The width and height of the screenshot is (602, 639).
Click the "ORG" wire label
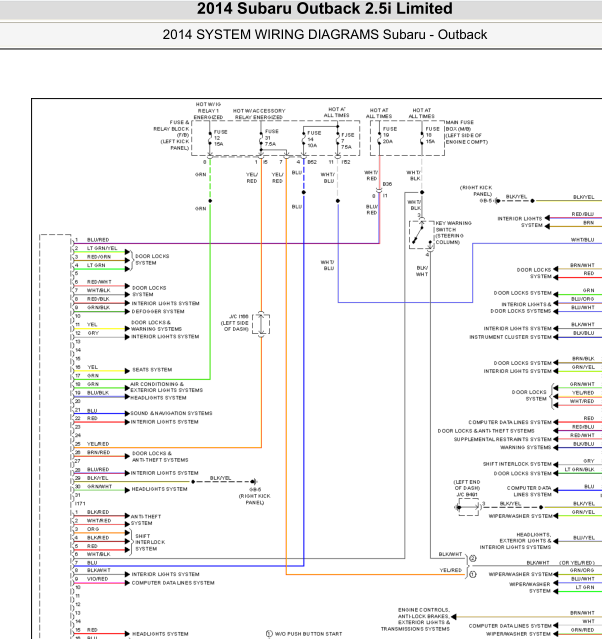(x=93, y=529)
